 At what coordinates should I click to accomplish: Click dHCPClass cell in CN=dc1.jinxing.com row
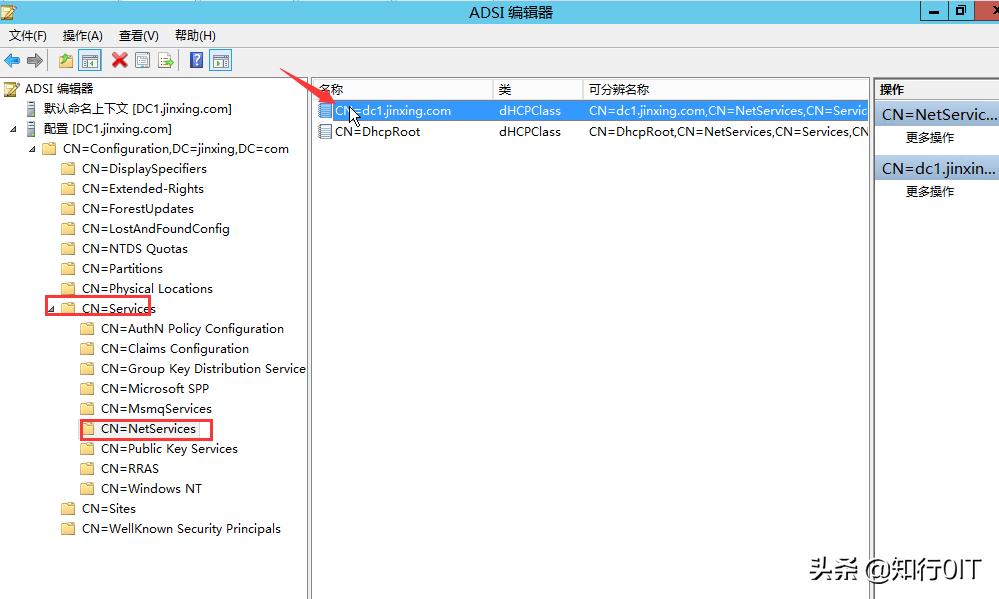tap(529, 111)
